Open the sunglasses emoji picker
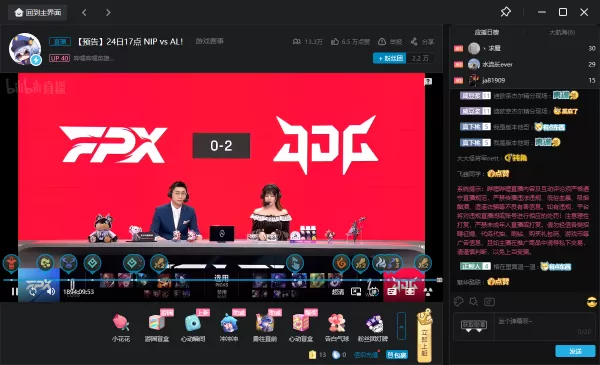This screenshot has width=600, height=365. coord(592,302)
